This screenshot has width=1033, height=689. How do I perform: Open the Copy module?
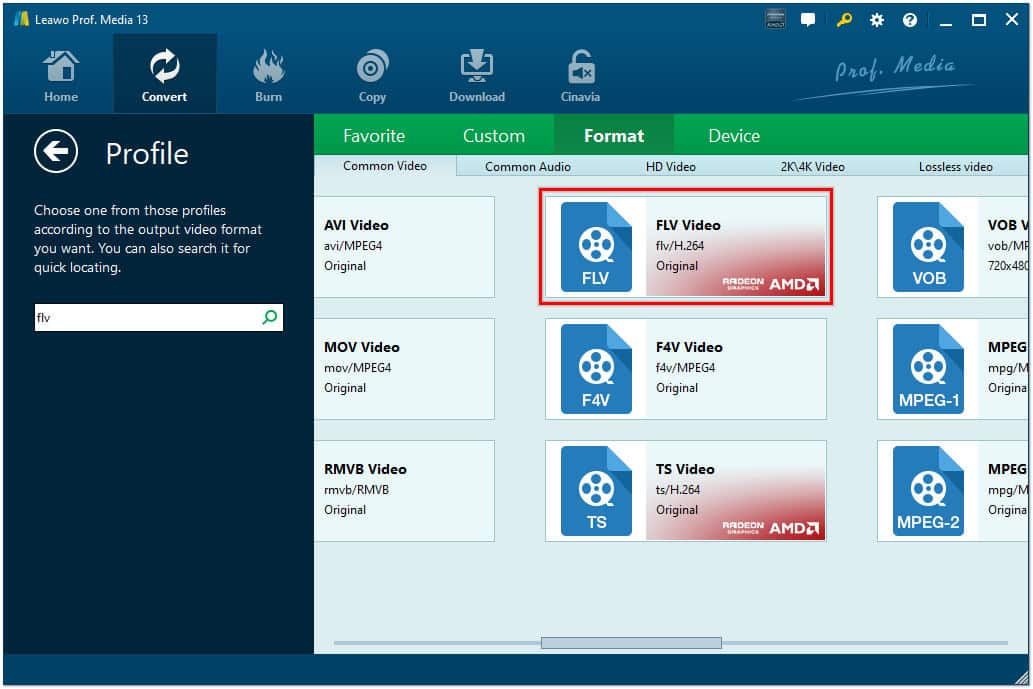pyautogui.click(x=371, y=73)
